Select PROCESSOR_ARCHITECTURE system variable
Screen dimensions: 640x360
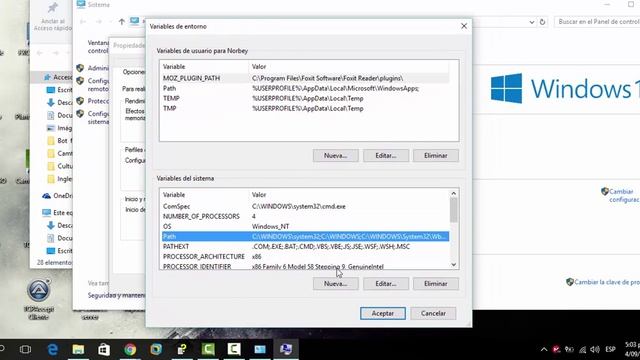click(305, 257)
